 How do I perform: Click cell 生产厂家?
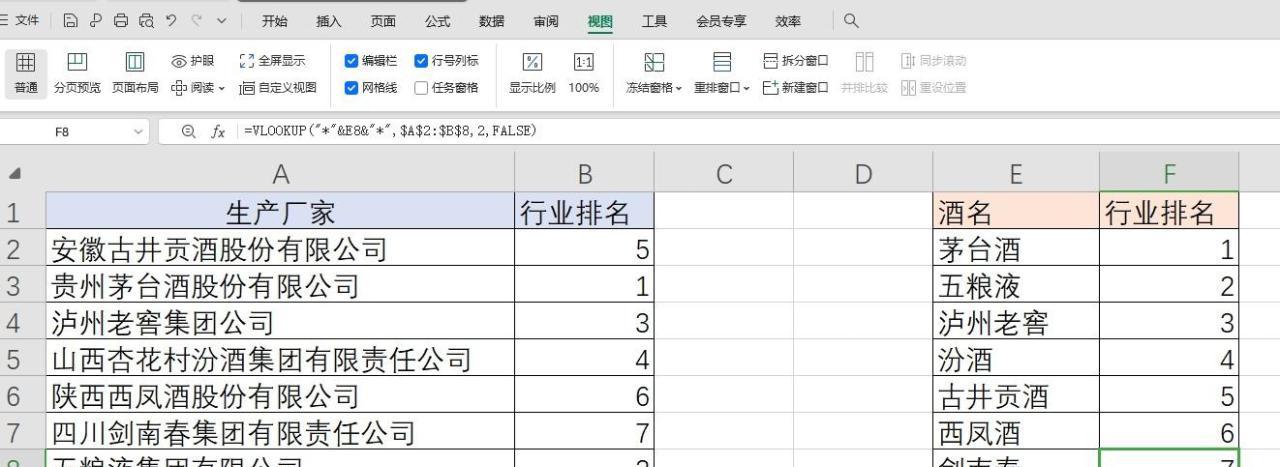(281, 212)
